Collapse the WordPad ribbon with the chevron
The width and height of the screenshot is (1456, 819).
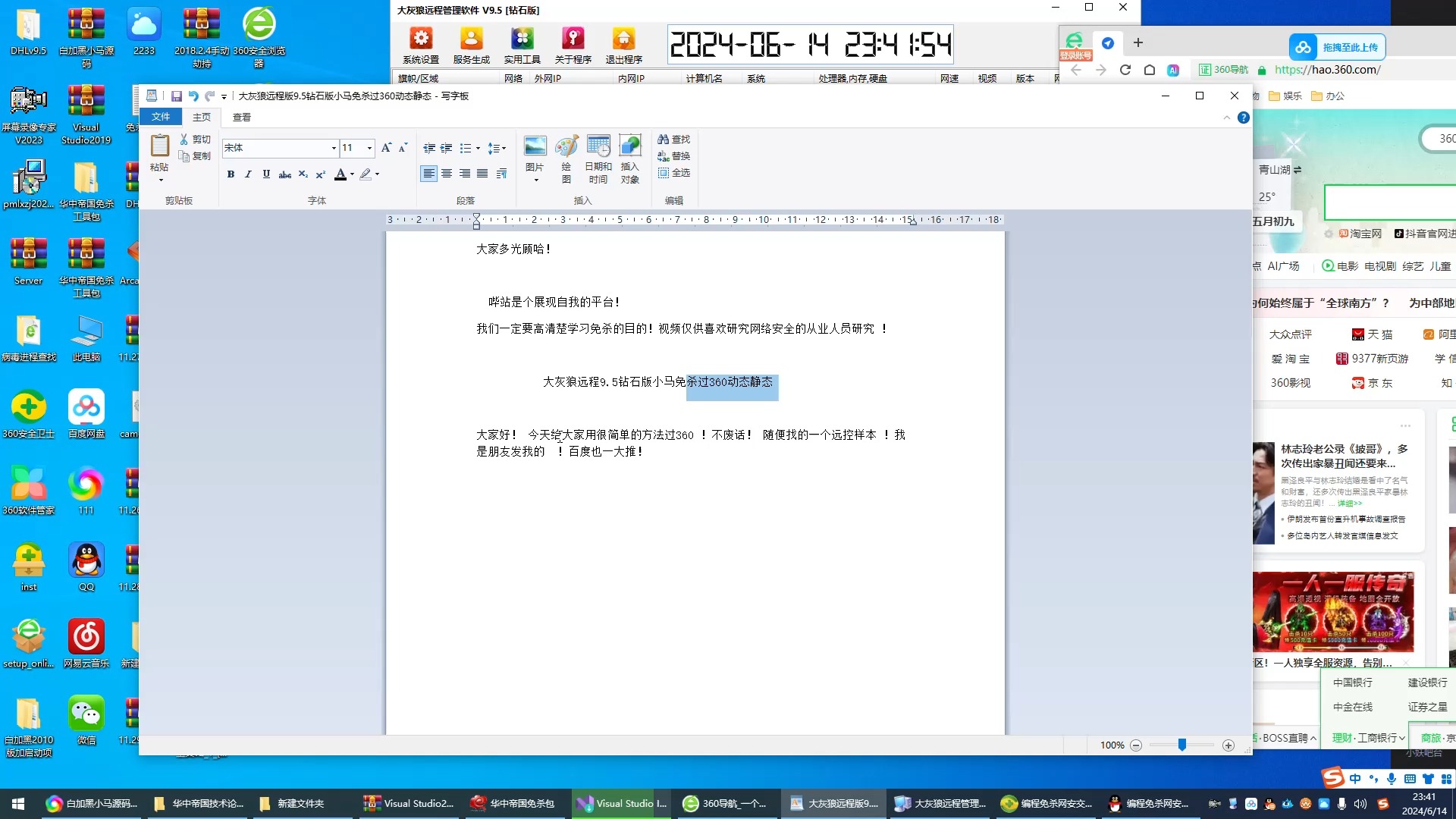tap(1226, 118)
